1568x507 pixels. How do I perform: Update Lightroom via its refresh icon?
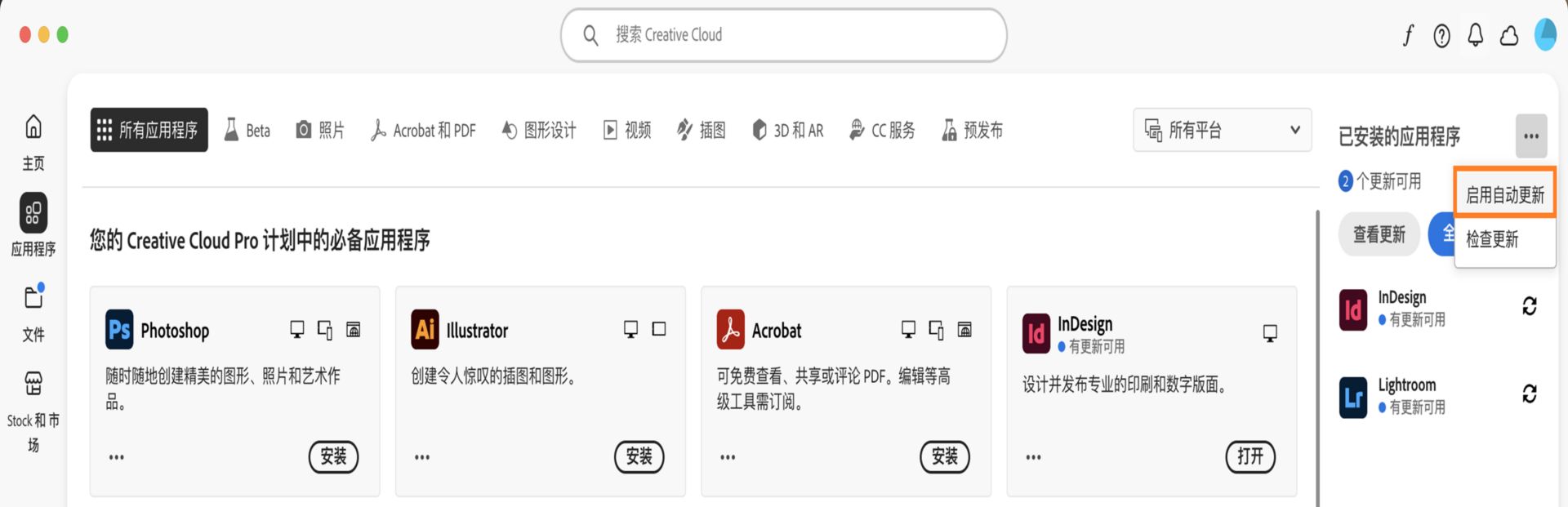click(1530, 394)
